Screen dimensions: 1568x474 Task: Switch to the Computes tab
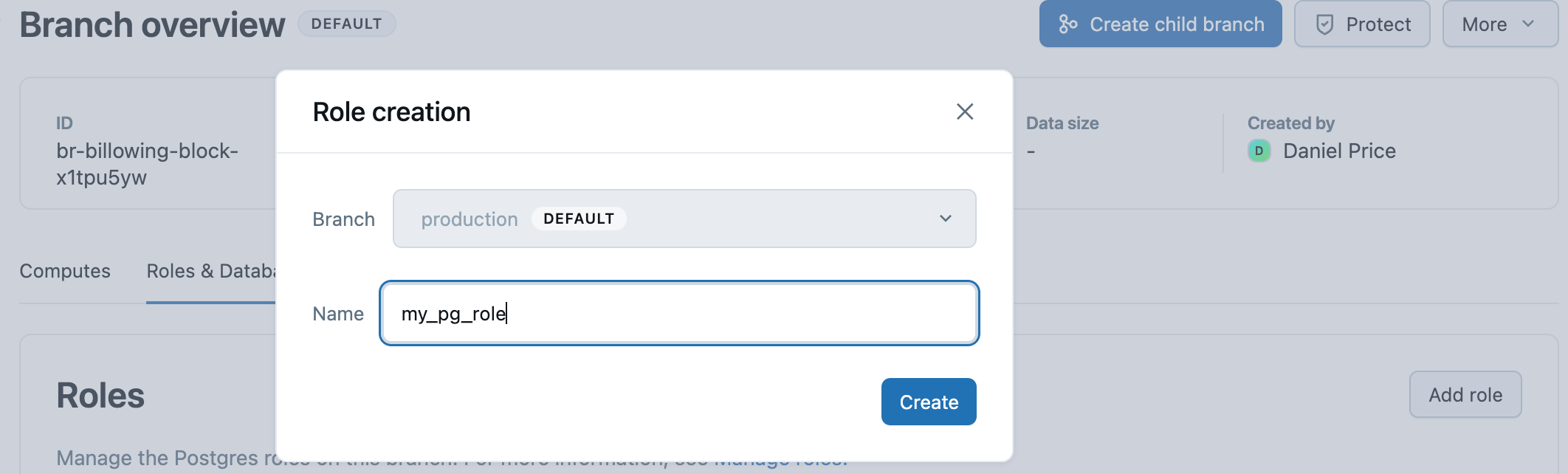click(65, 271)
